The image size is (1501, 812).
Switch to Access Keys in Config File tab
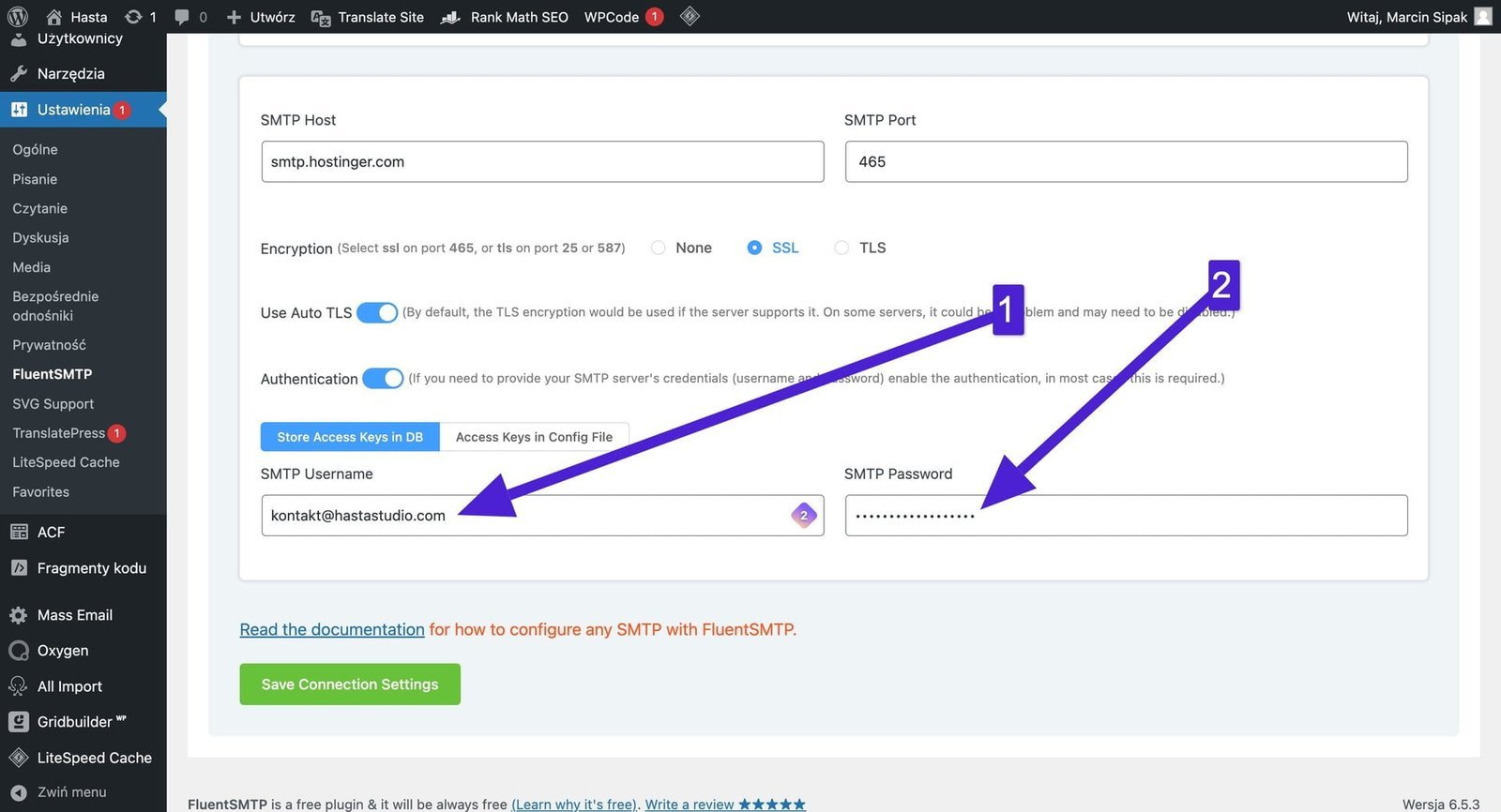[x=534, y=437]
